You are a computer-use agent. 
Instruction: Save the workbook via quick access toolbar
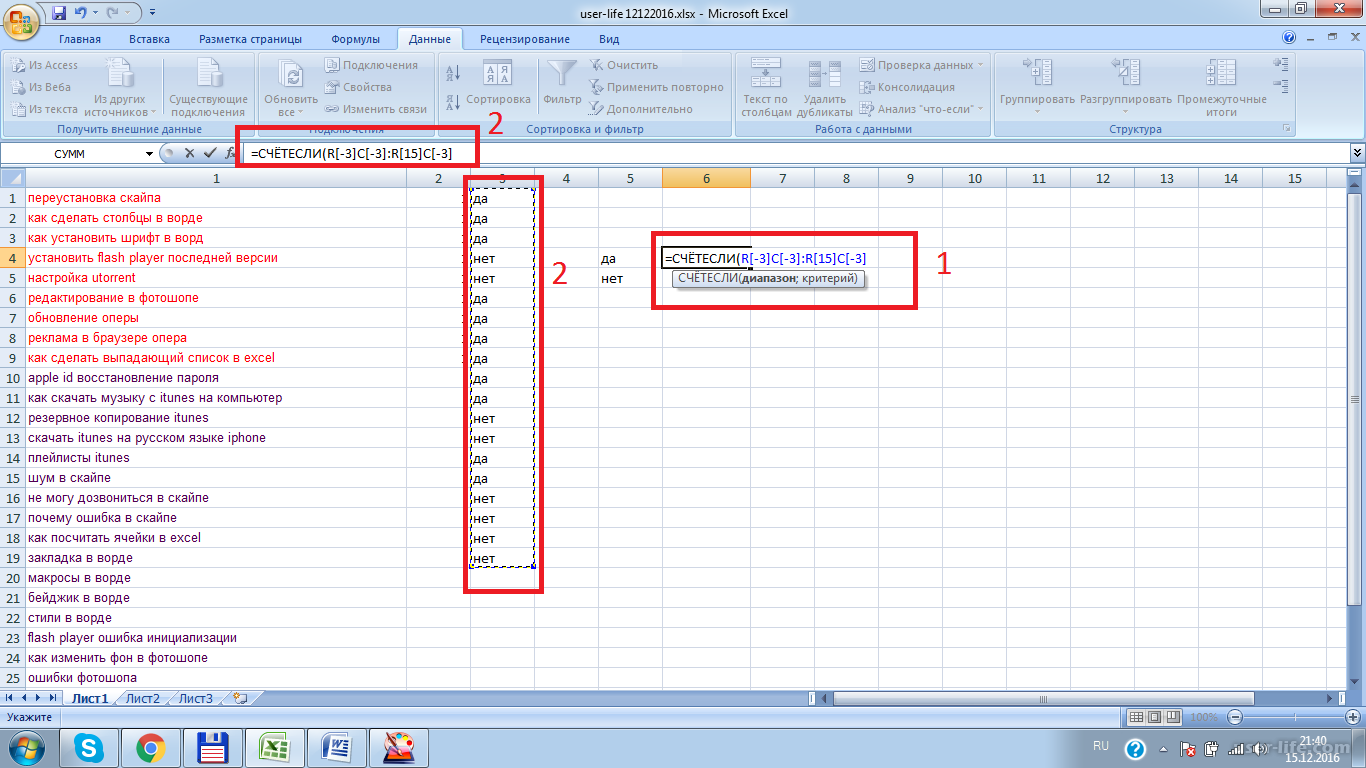[x=59, y=13]
